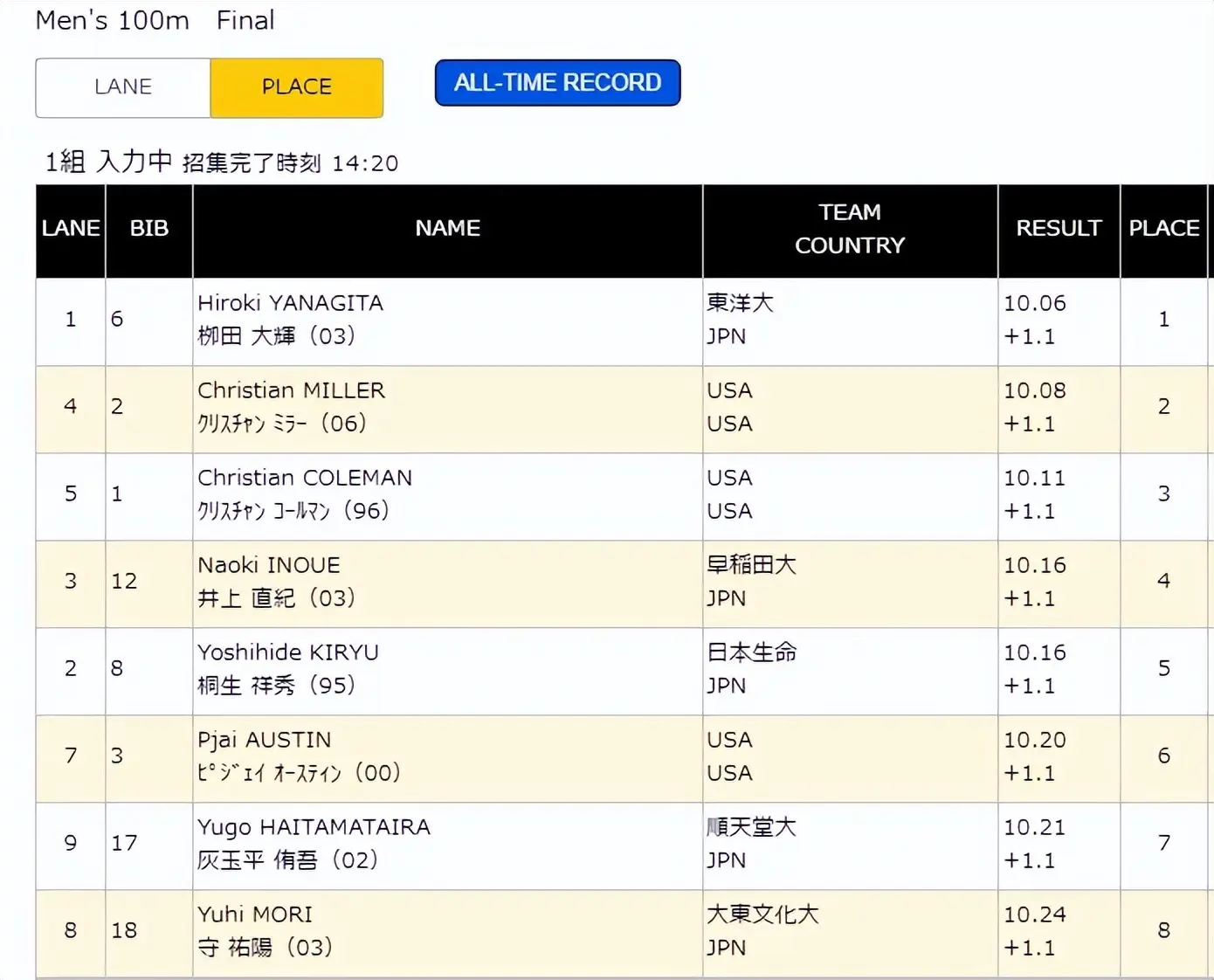This screenshot has height=980, width=1214.
Task: Click the RESULT column header
Action: pyautogui.click(x=1059, y=229)
